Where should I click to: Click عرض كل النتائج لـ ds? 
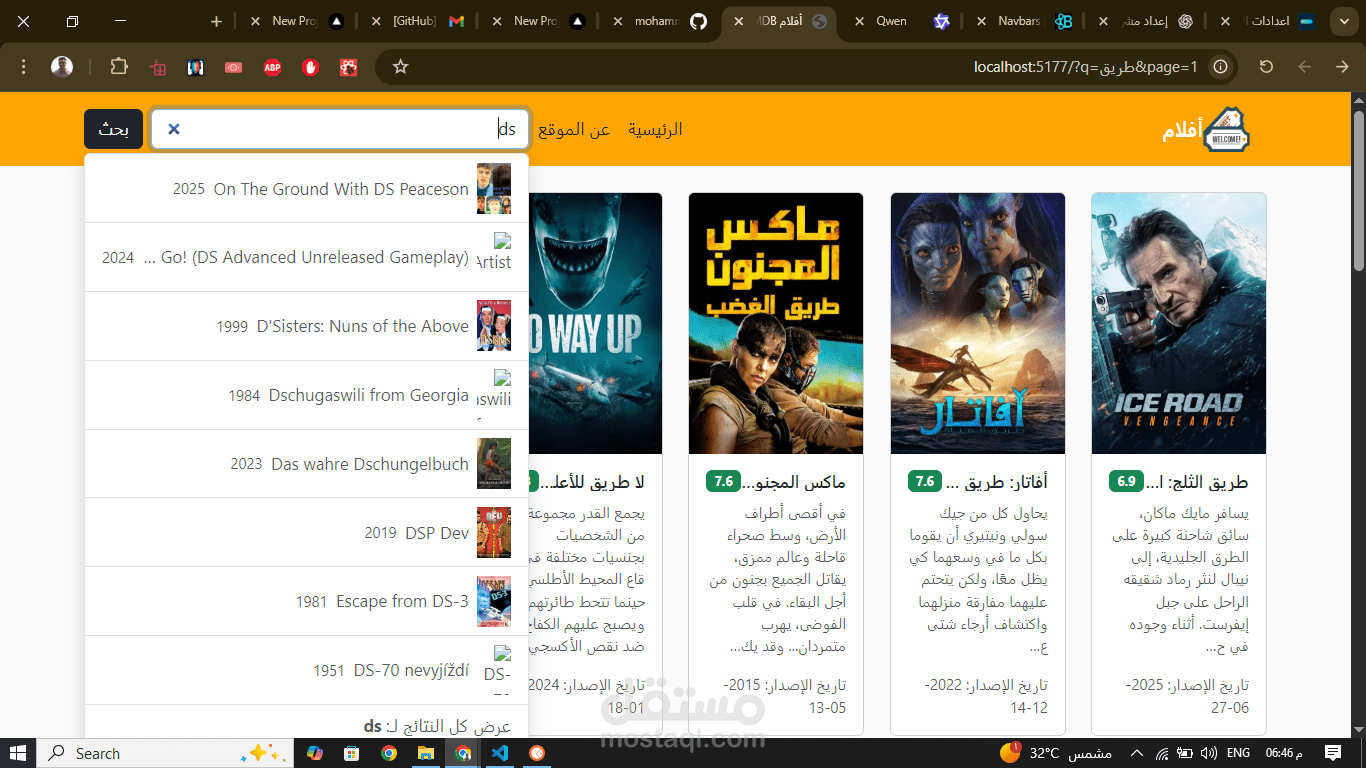click(437, 727)
